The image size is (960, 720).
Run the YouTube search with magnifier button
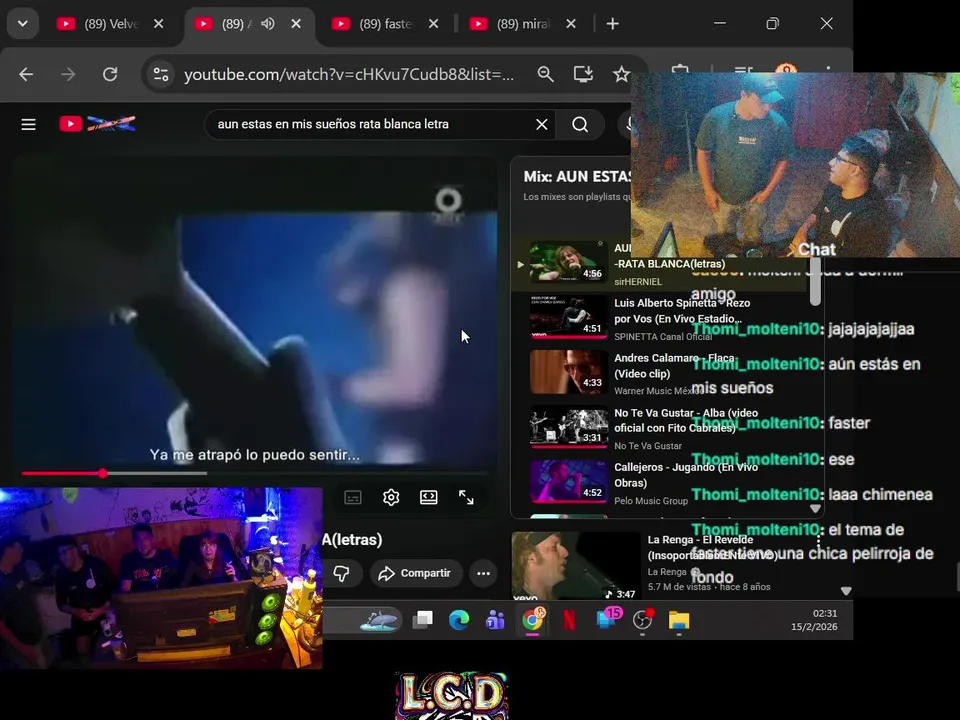pyautogui.click(x=580, y=125)
